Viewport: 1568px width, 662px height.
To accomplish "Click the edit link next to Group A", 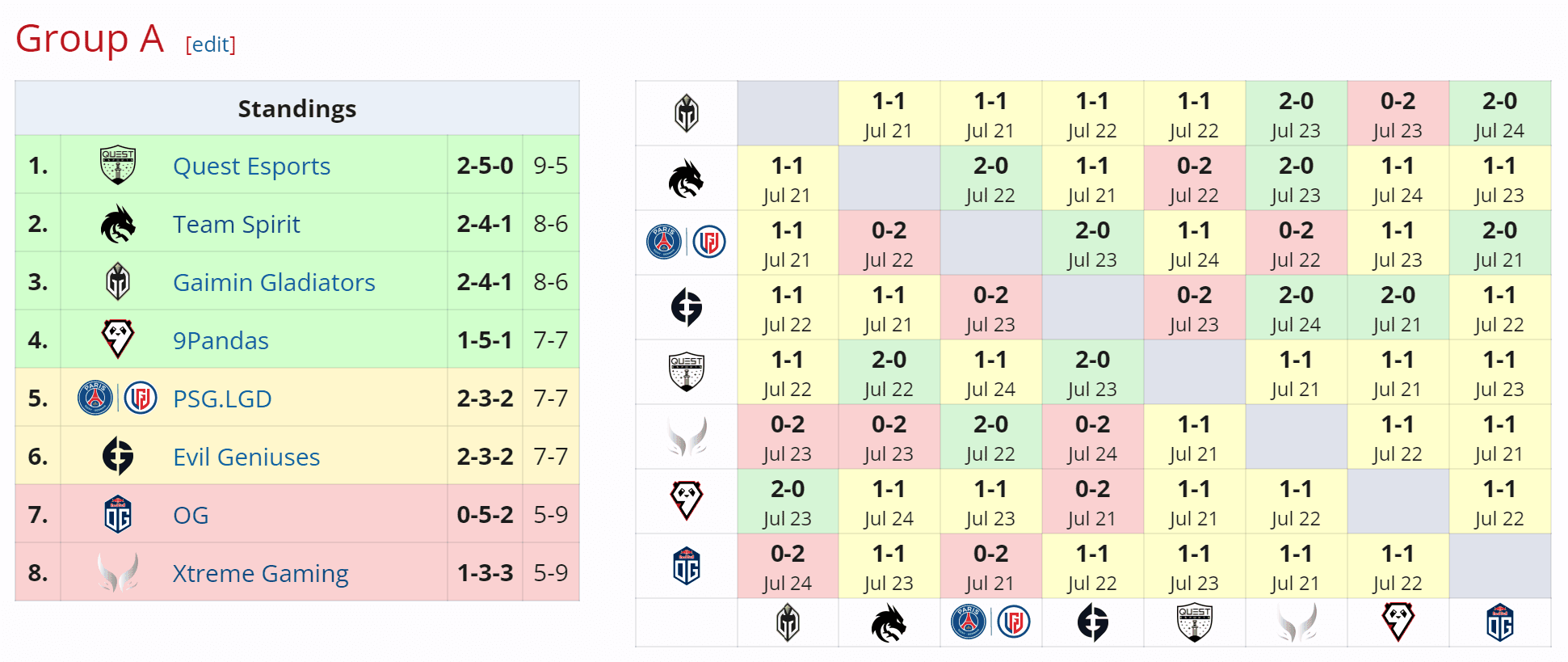I will pyautogui.click(x=211, y=45).
